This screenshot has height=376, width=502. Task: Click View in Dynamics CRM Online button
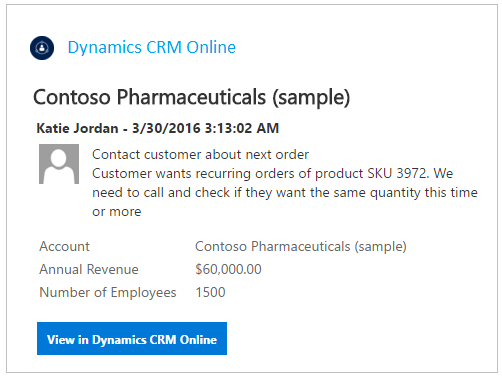[x=132, y=338]
